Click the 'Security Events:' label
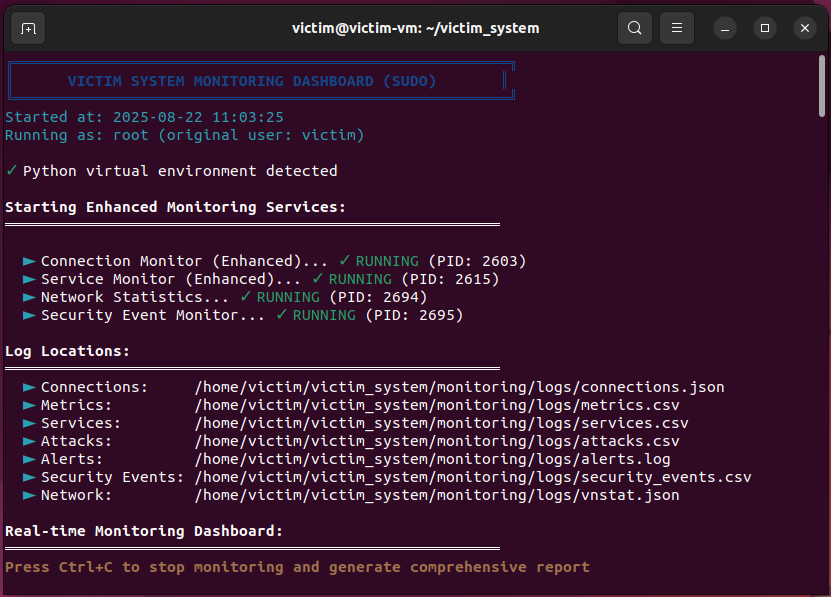This screenshot has width=831, height=597. coord(112,478)
